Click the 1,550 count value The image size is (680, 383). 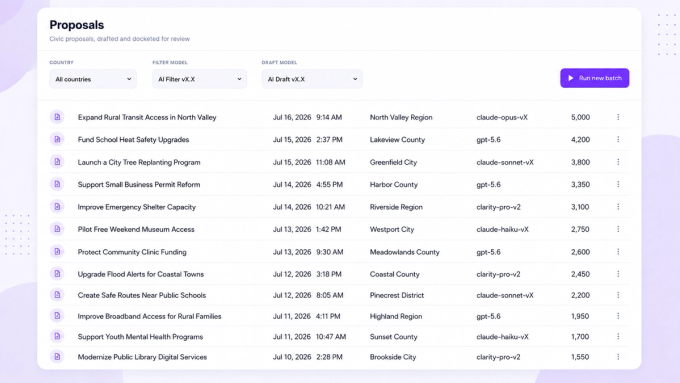[x=580, y=357]
